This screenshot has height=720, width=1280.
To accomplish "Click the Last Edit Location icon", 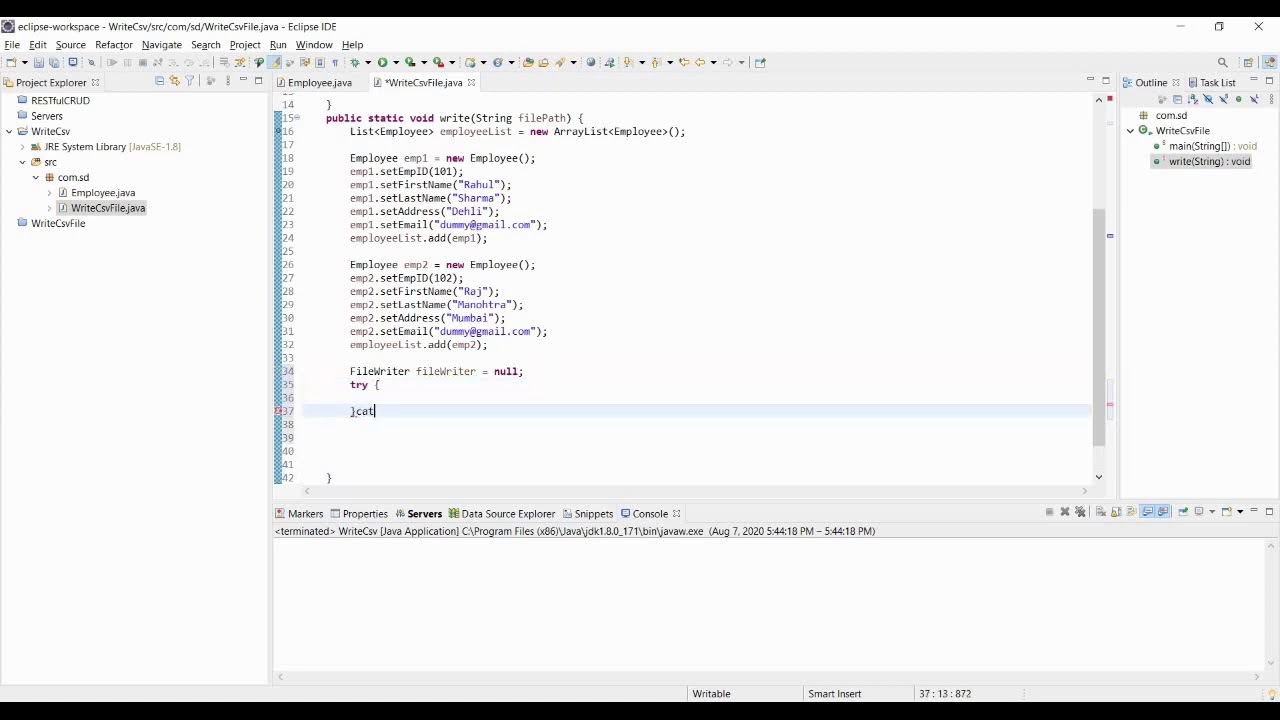I will pos(684,62).
